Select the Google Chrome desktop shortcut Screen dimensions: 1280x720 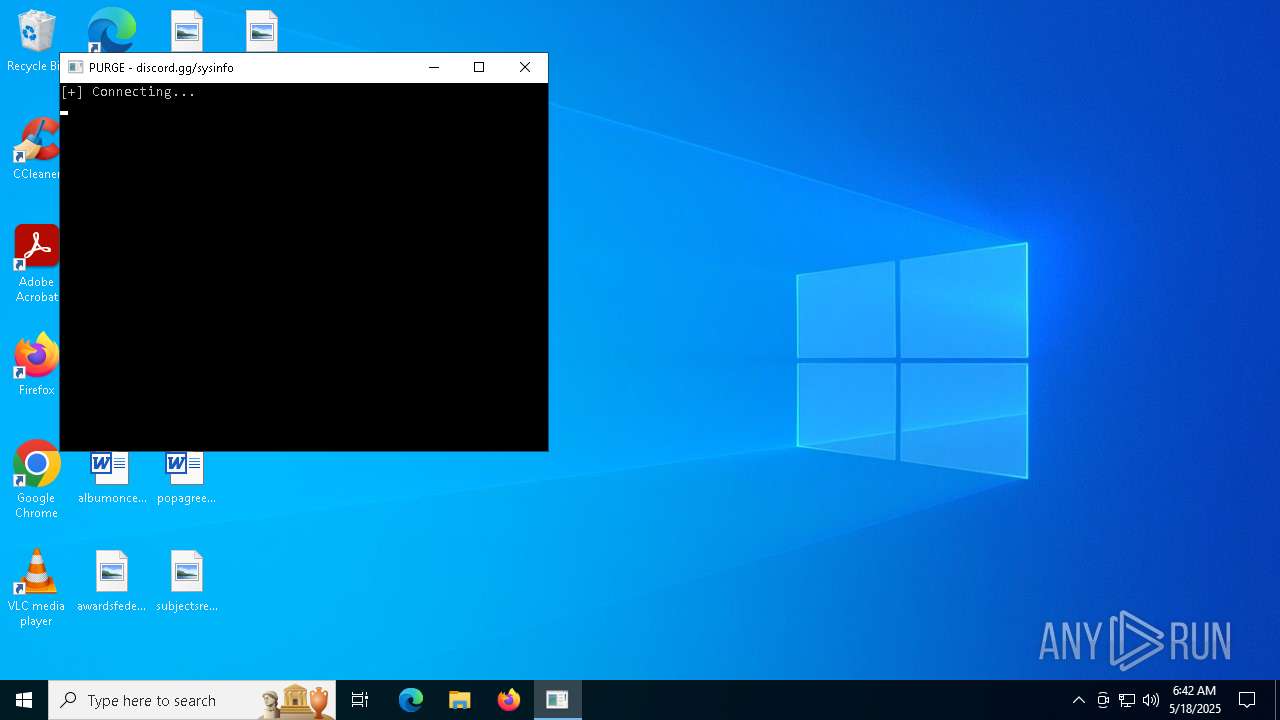pyautogui.click(x=36, y=480)
